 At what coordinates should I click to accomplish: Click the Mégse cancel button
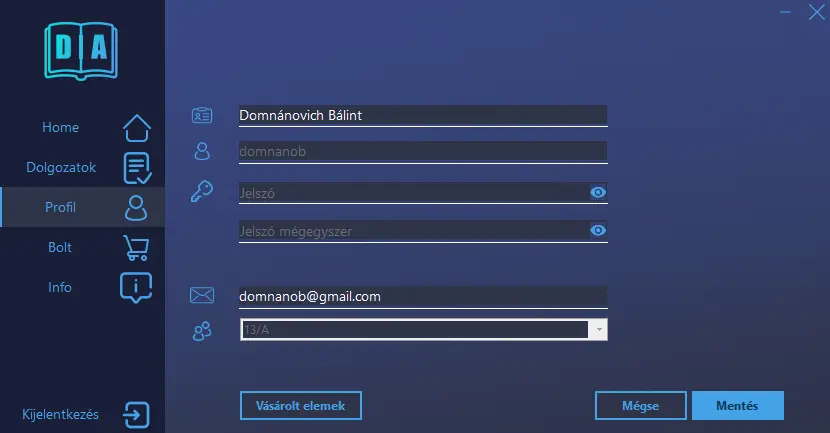pos(641,406)
